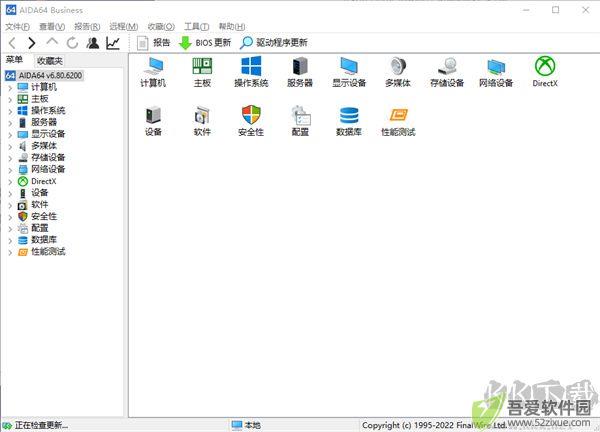Expand the 网络设备 tree node chevron
The image size is (600, 432).
pos(10,170)
